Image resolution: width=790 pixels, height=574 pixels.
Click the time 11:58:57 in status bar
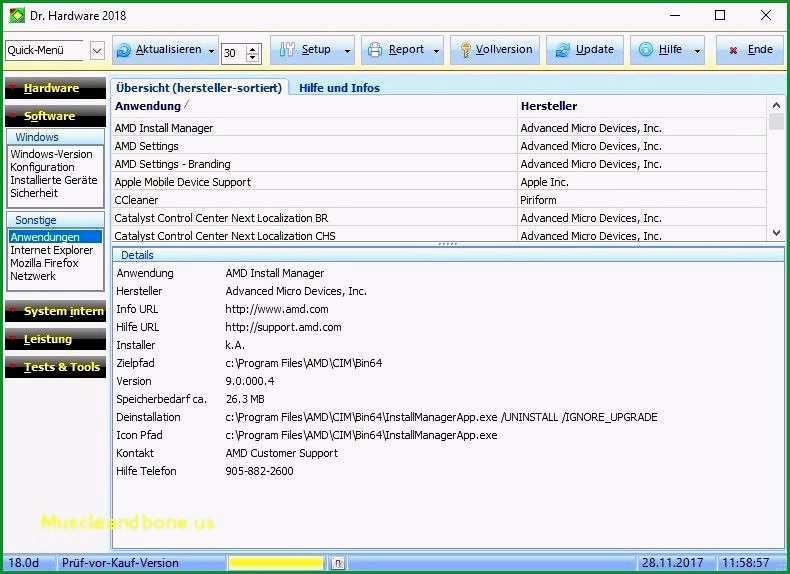tap(746, 563)
